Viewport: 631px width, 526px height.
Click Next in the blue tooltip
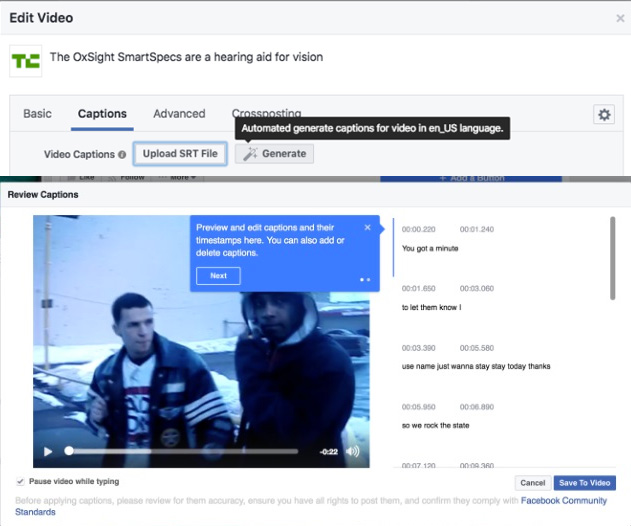(x=218, y=276)
